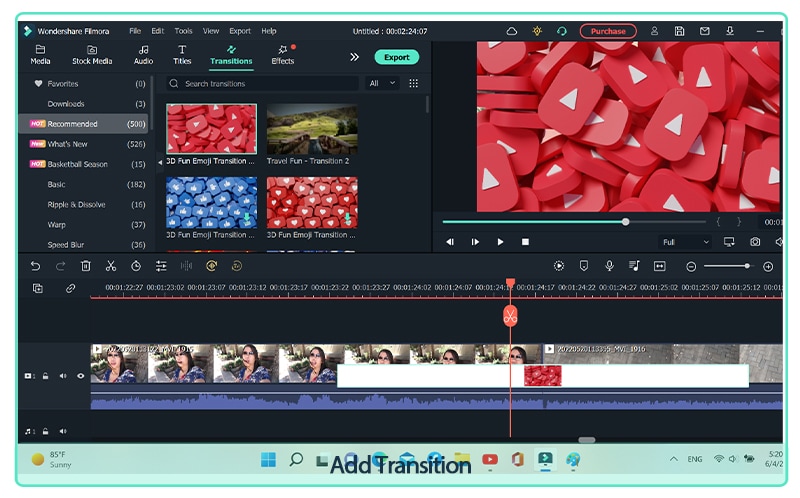Click the lightbulb tips icon

pyautogui.click(x=537, y=31)
